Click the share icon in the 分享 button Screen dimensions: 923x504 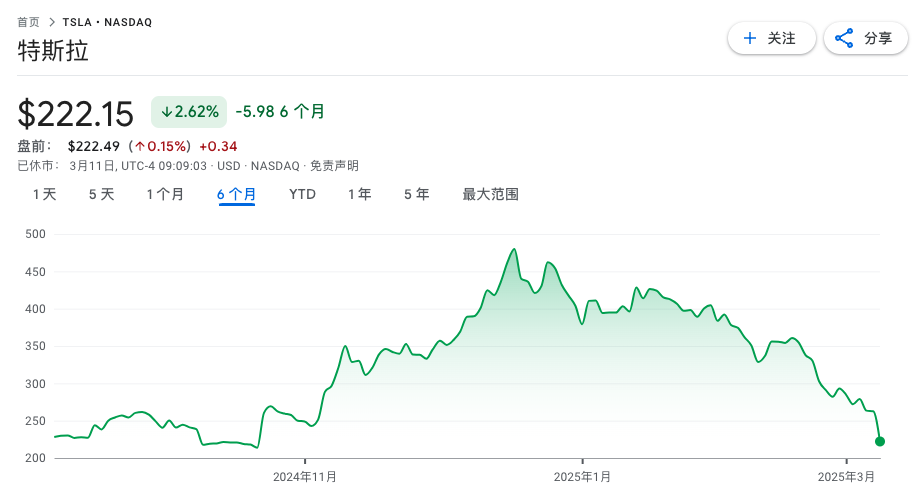pyautogui.click(x=844, y=38)
